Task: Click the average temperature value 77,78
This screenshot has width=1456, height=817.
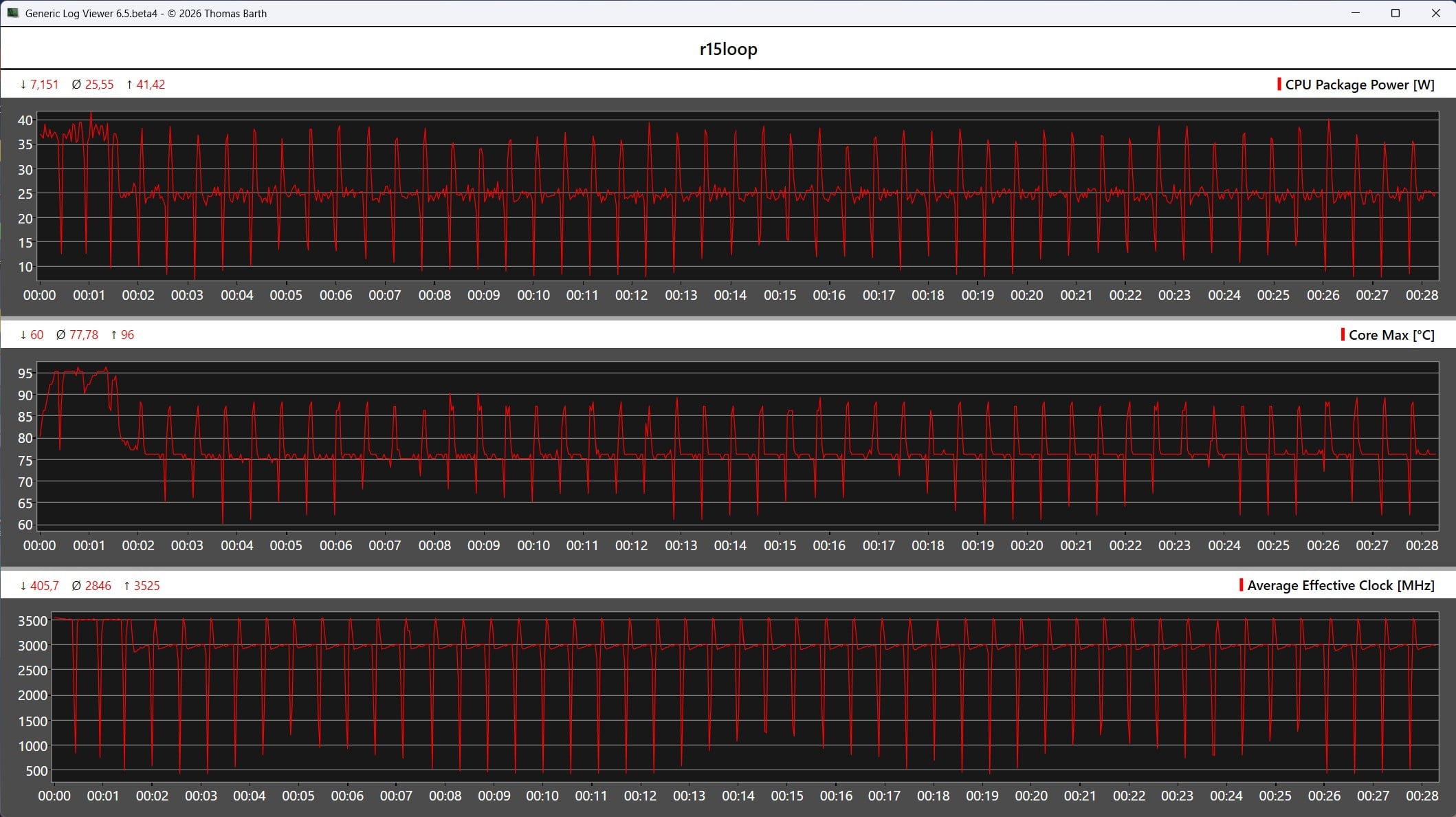Action: tap(84, 335)
